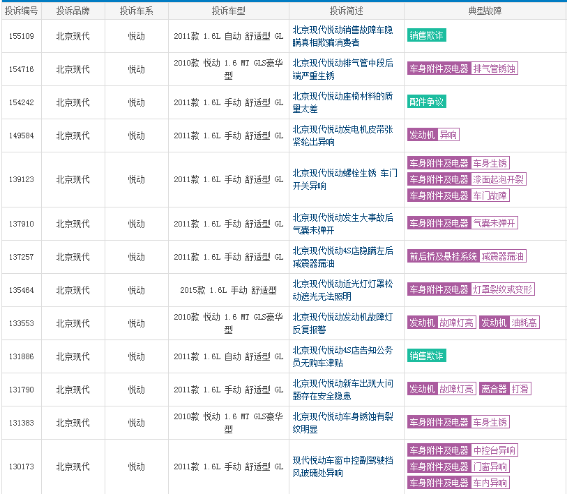Open complaint about 4S店告知公务员无购车津贴
The height and width of the screenshot is (495, 568).
point(343,356)
